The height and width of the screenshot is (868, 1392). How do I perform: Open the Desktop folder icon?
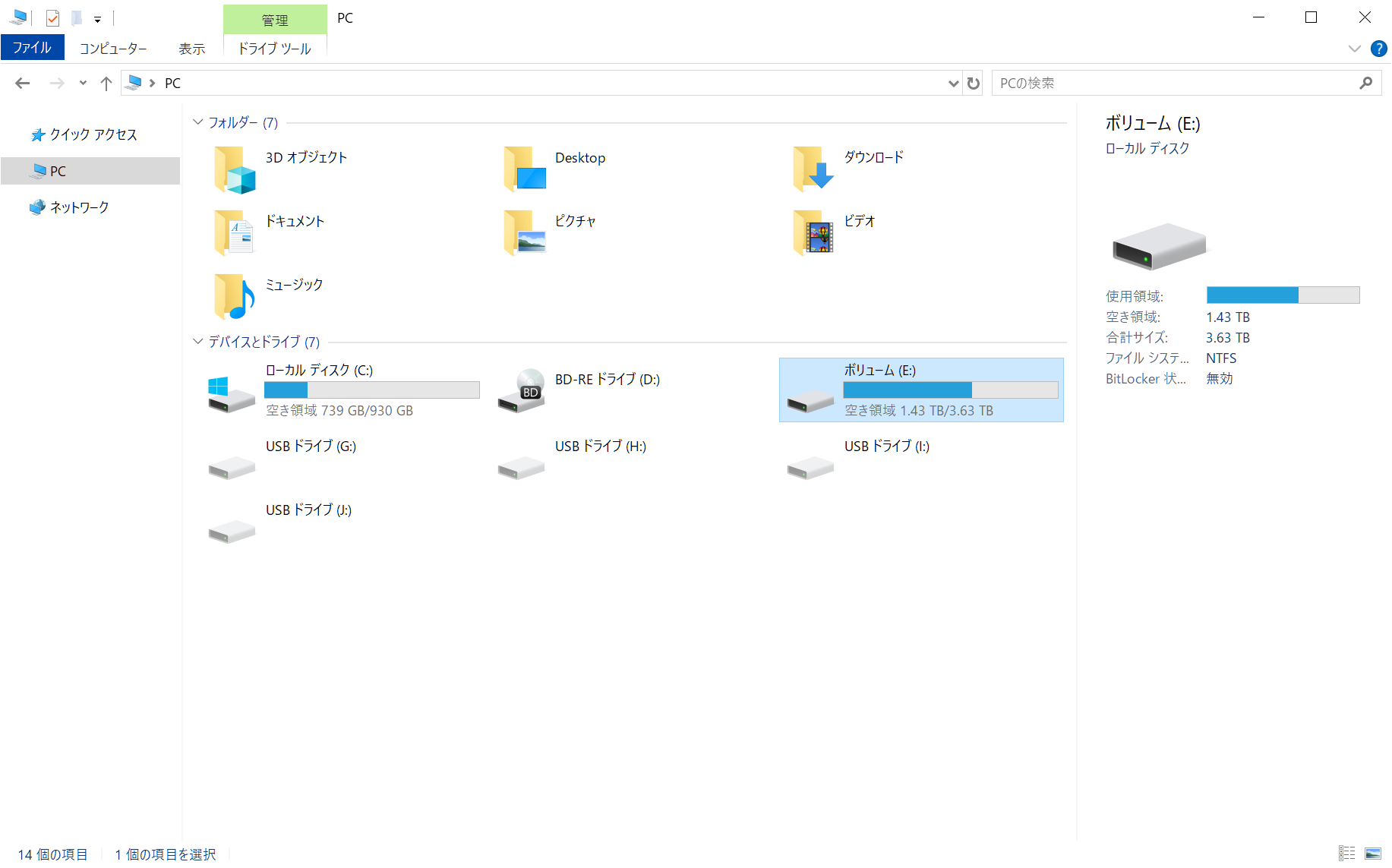click(525, 169)
